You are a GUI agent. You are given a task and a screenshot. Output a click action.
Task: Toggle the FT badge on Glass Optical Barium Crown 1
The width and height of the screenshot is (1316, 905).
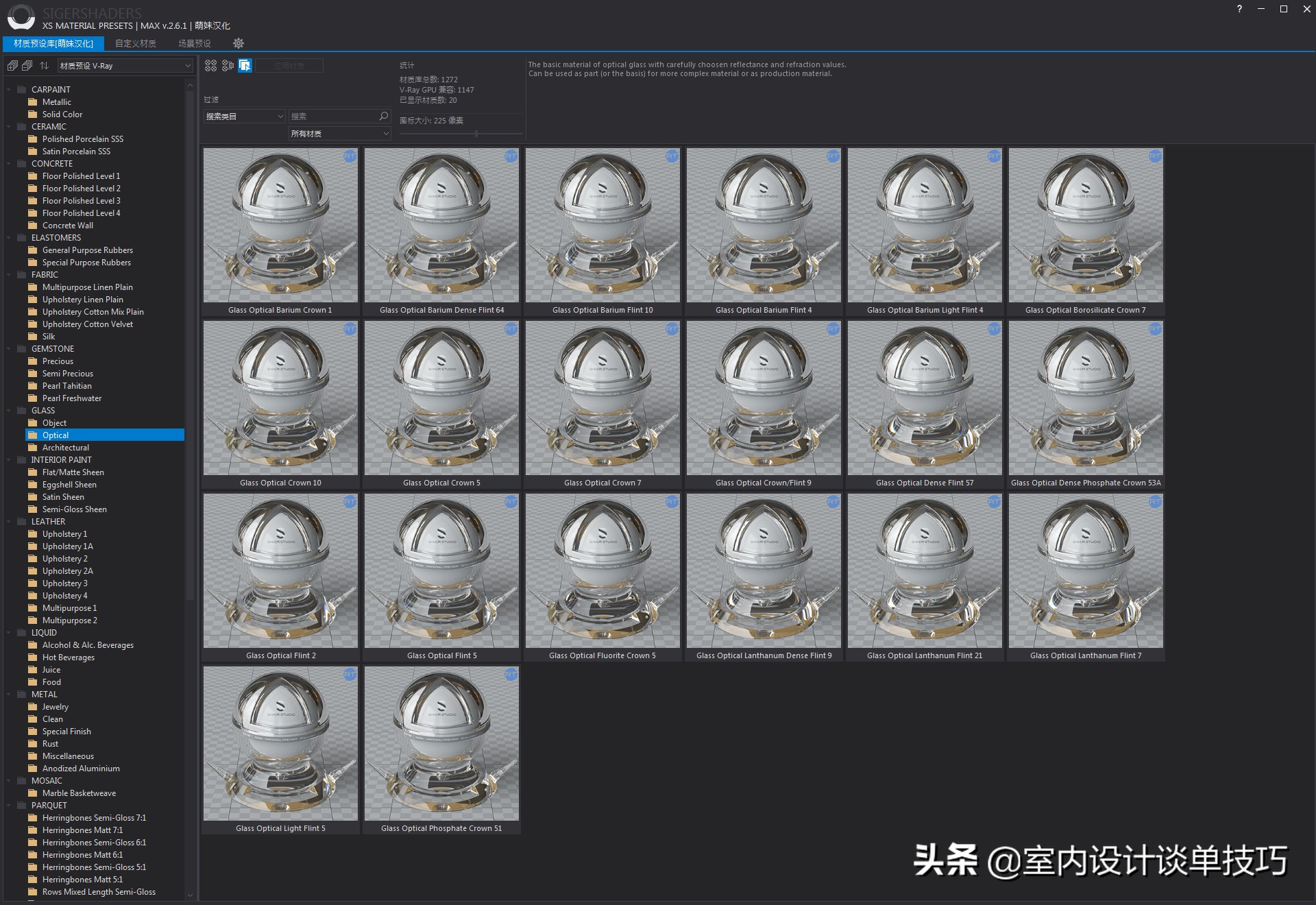tap(350, 156)
